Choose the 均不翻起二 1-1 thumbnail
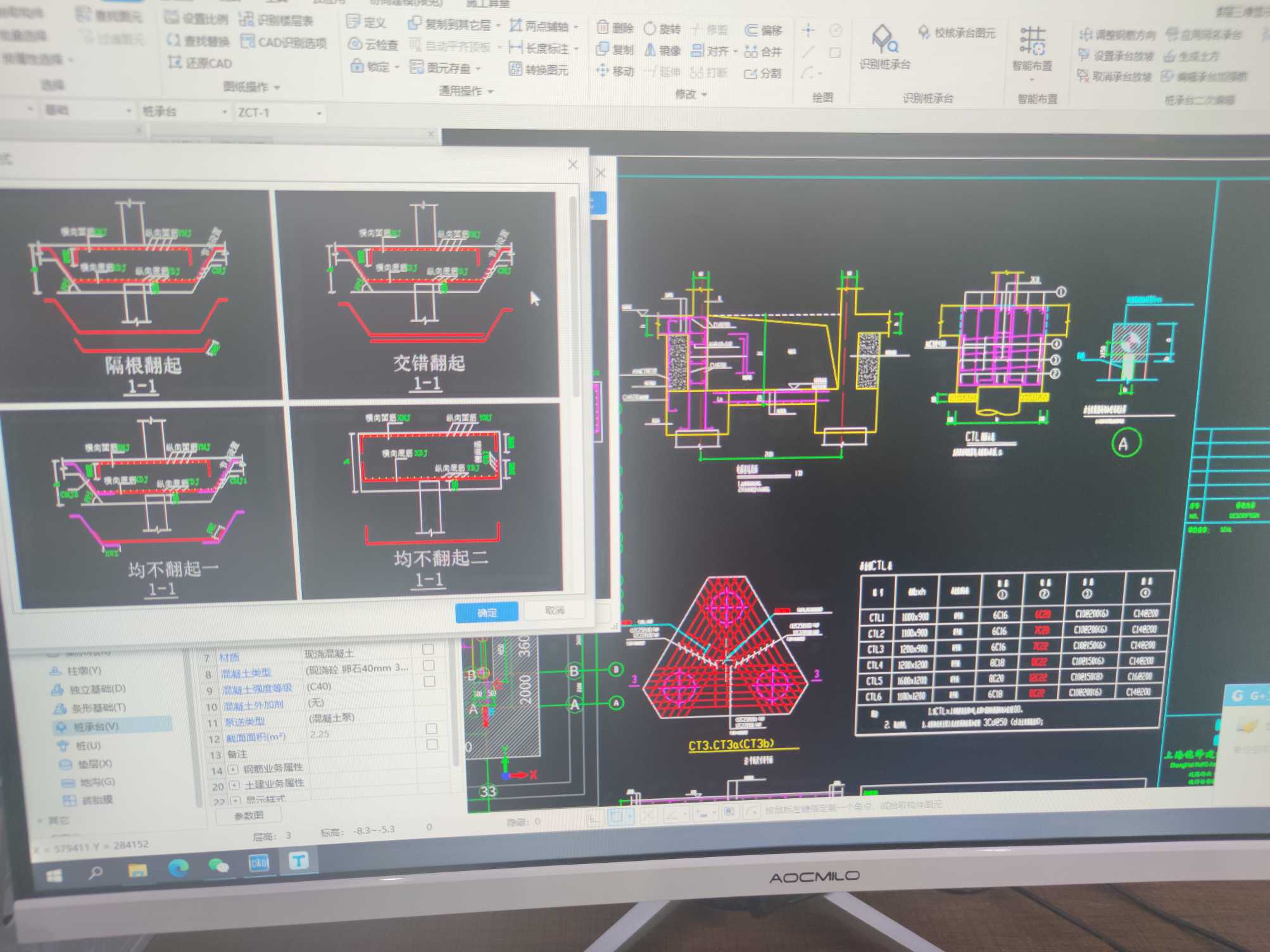 (427, 499)
